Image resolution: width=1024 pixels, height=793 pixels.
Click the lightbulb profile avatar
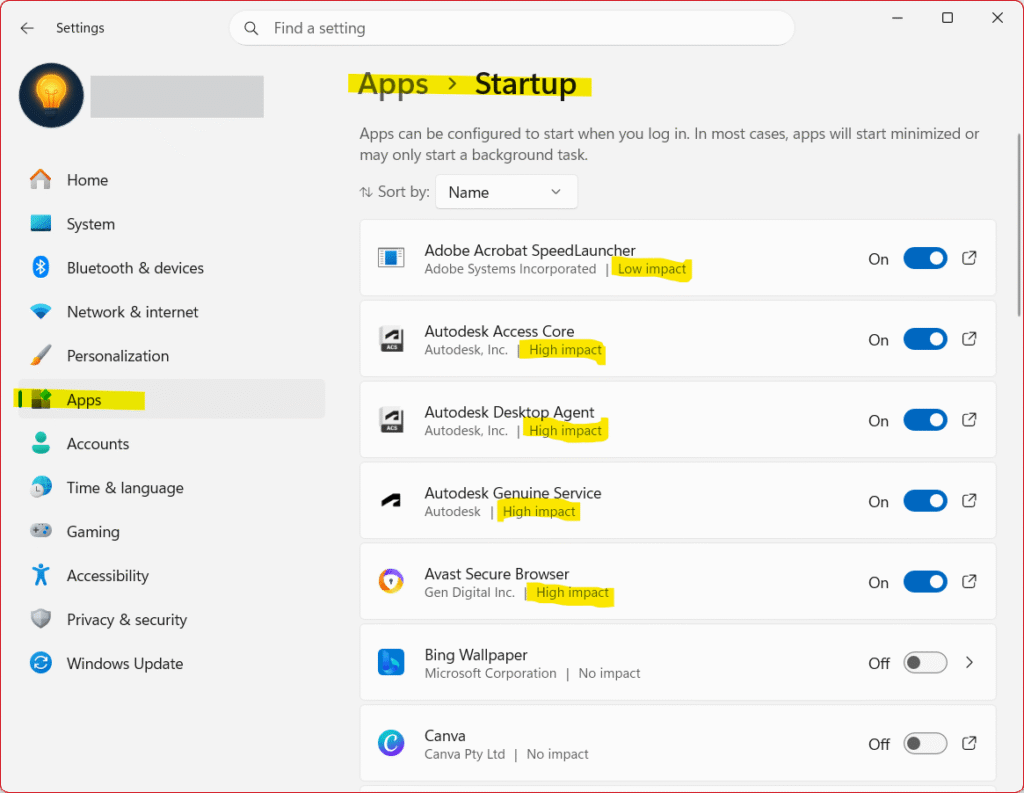click(x=52, y=95)
